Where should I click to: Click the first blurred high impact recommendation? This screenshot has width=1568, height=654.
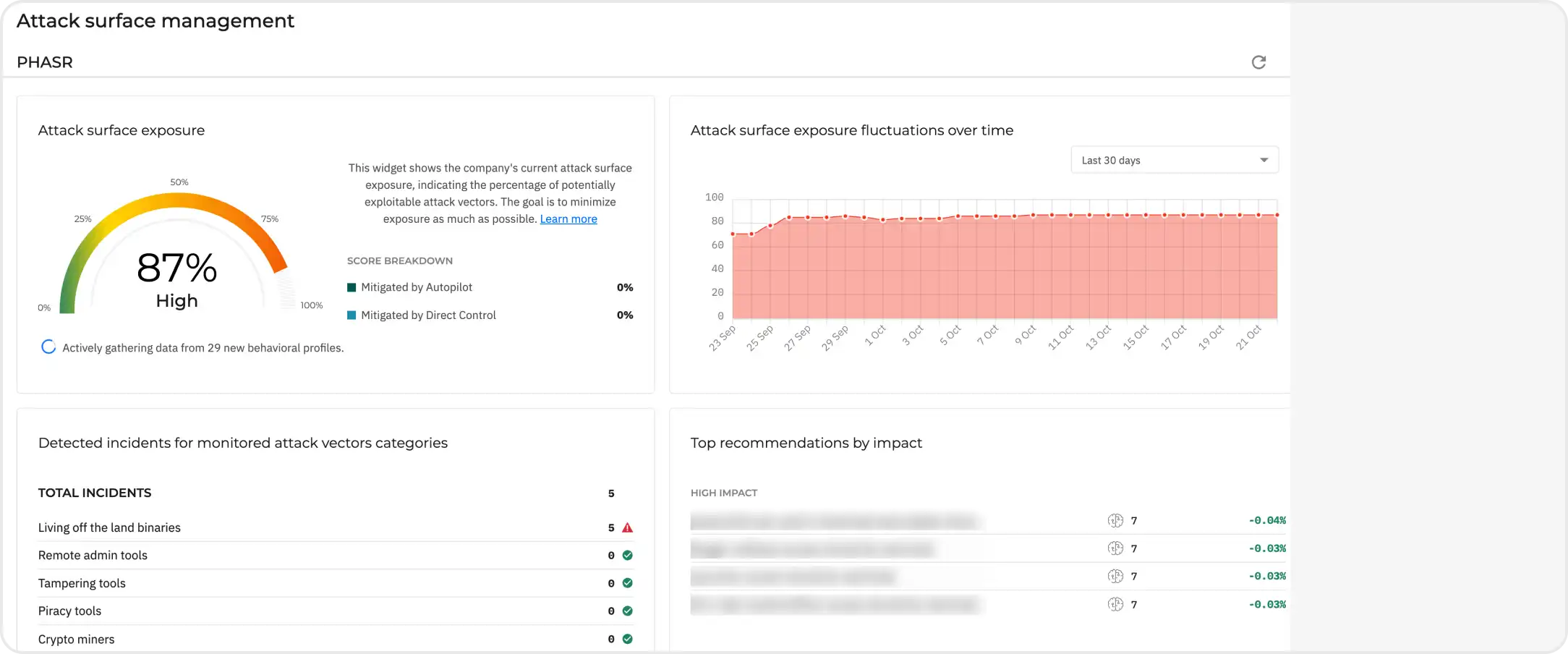coord(835,521)
